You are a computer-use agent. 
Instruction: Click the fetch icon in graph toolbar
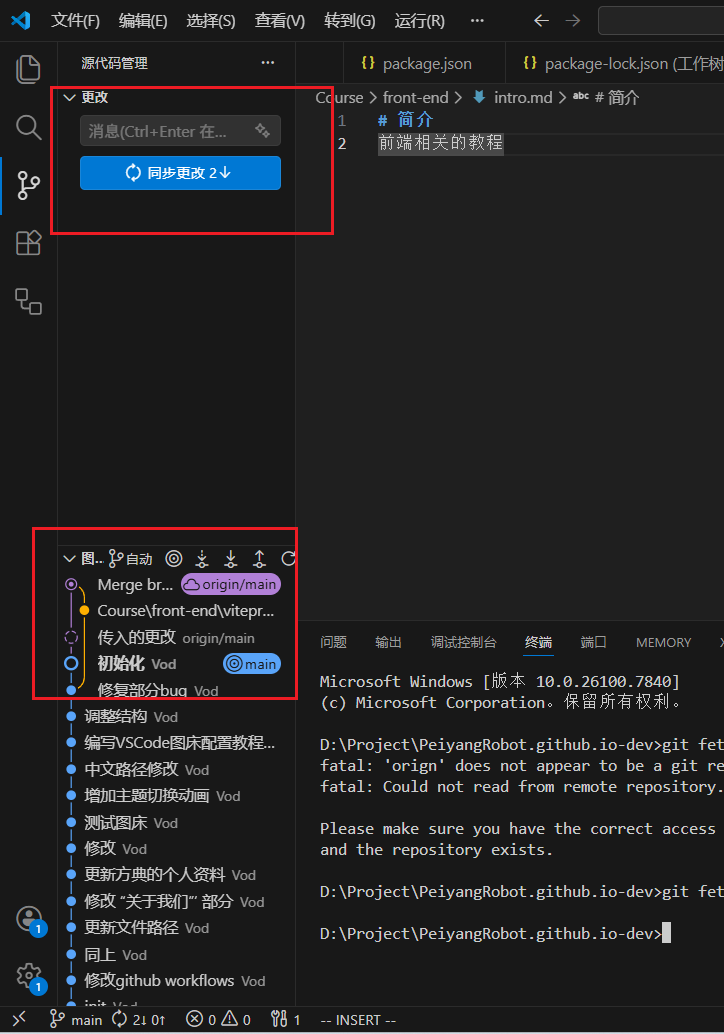(x=202, y=559)
